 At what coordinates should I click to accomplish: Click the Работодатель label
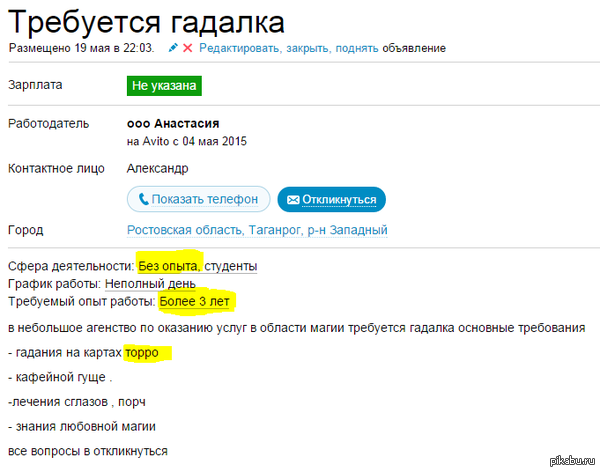49,124
